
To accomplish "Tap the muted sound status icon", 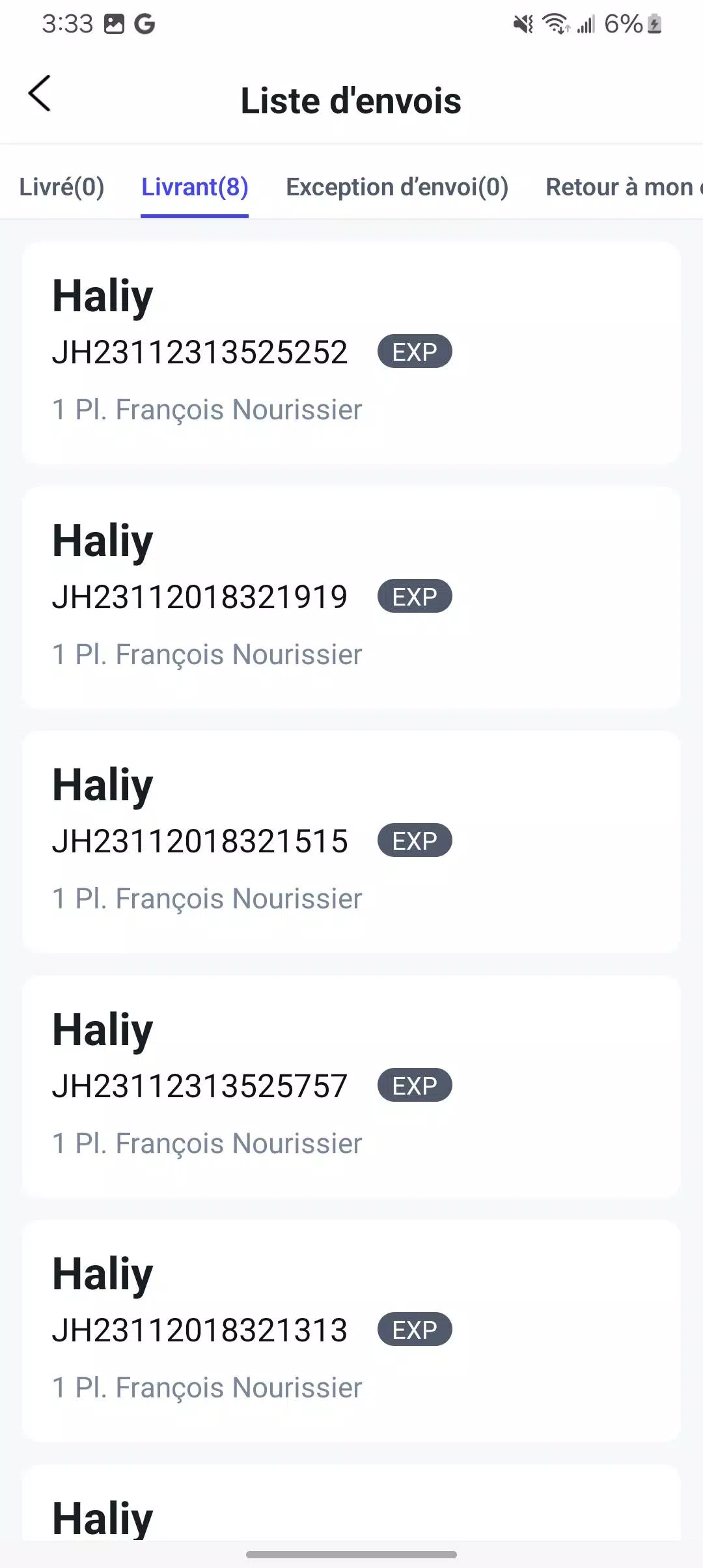I will (523, 25).
